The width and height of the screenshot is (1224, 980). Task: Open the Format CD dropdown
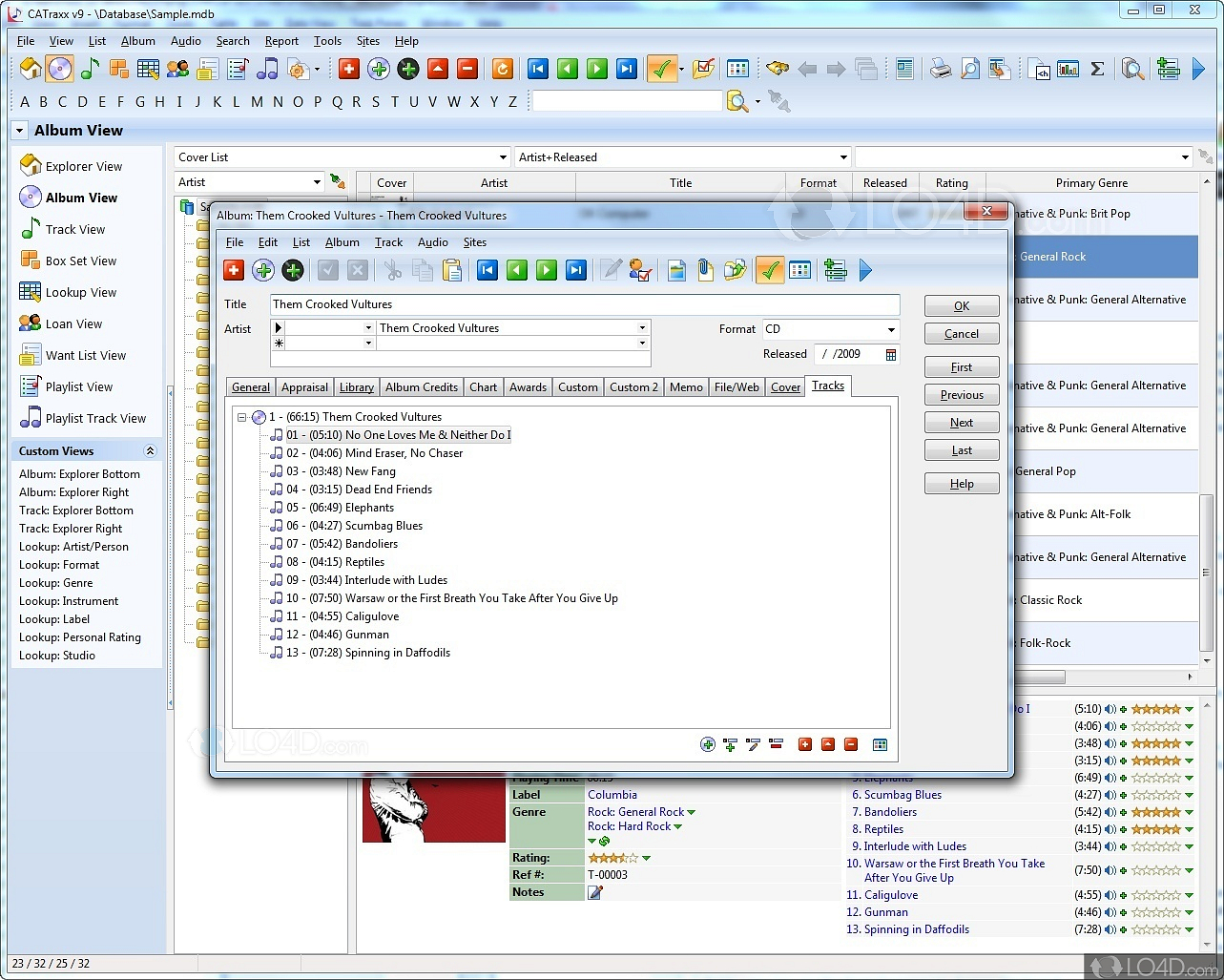coord(891,329)
